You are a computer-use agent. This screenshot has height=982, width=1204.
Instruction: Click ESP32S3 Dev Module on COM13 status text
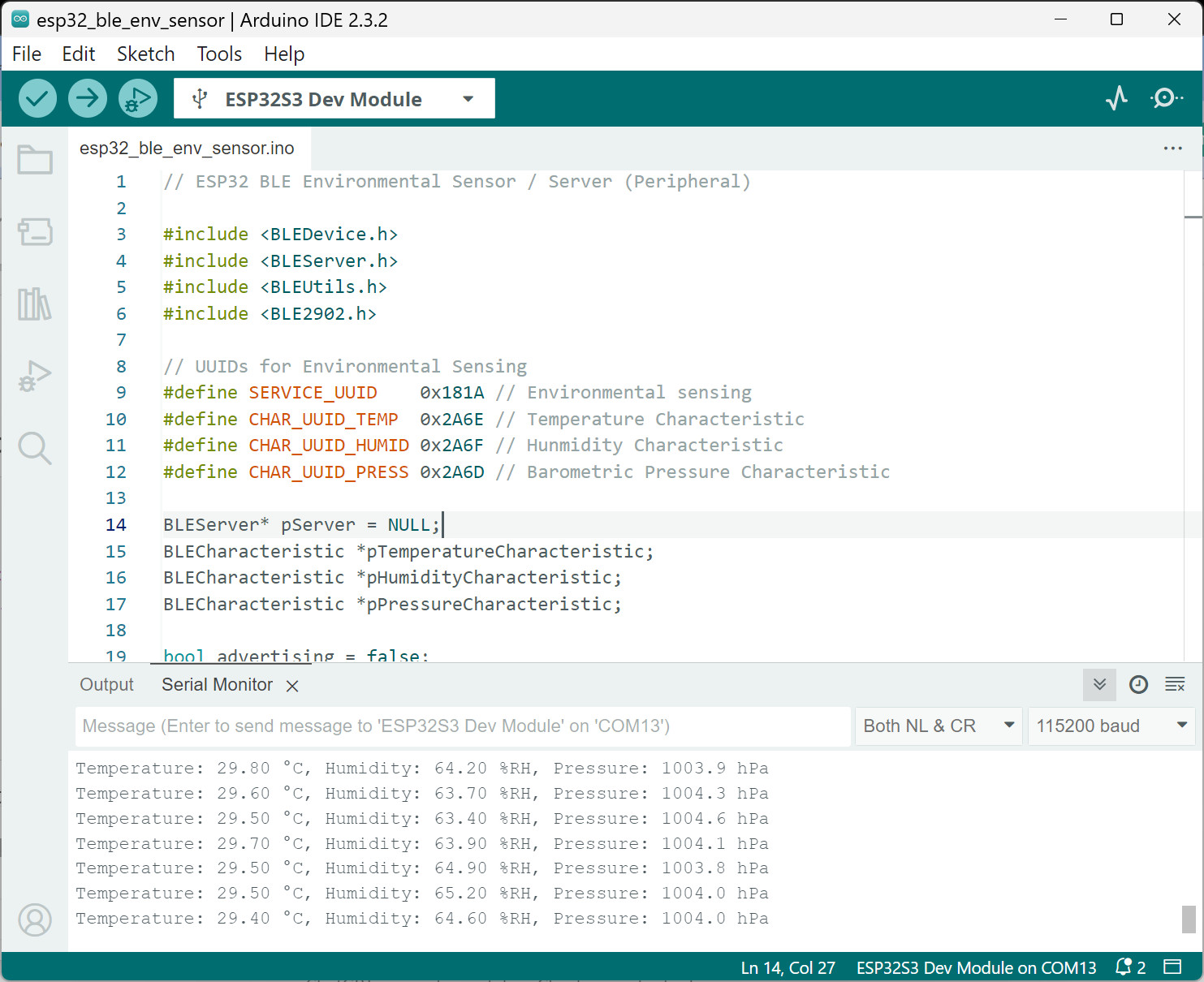[977, 967]
